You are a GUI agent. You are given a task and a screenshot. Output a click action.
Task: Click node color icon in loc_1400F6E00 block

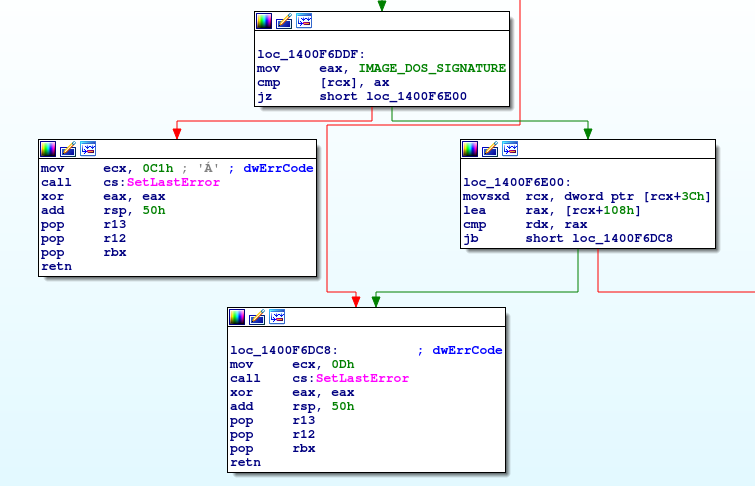[x=470, y=149]
